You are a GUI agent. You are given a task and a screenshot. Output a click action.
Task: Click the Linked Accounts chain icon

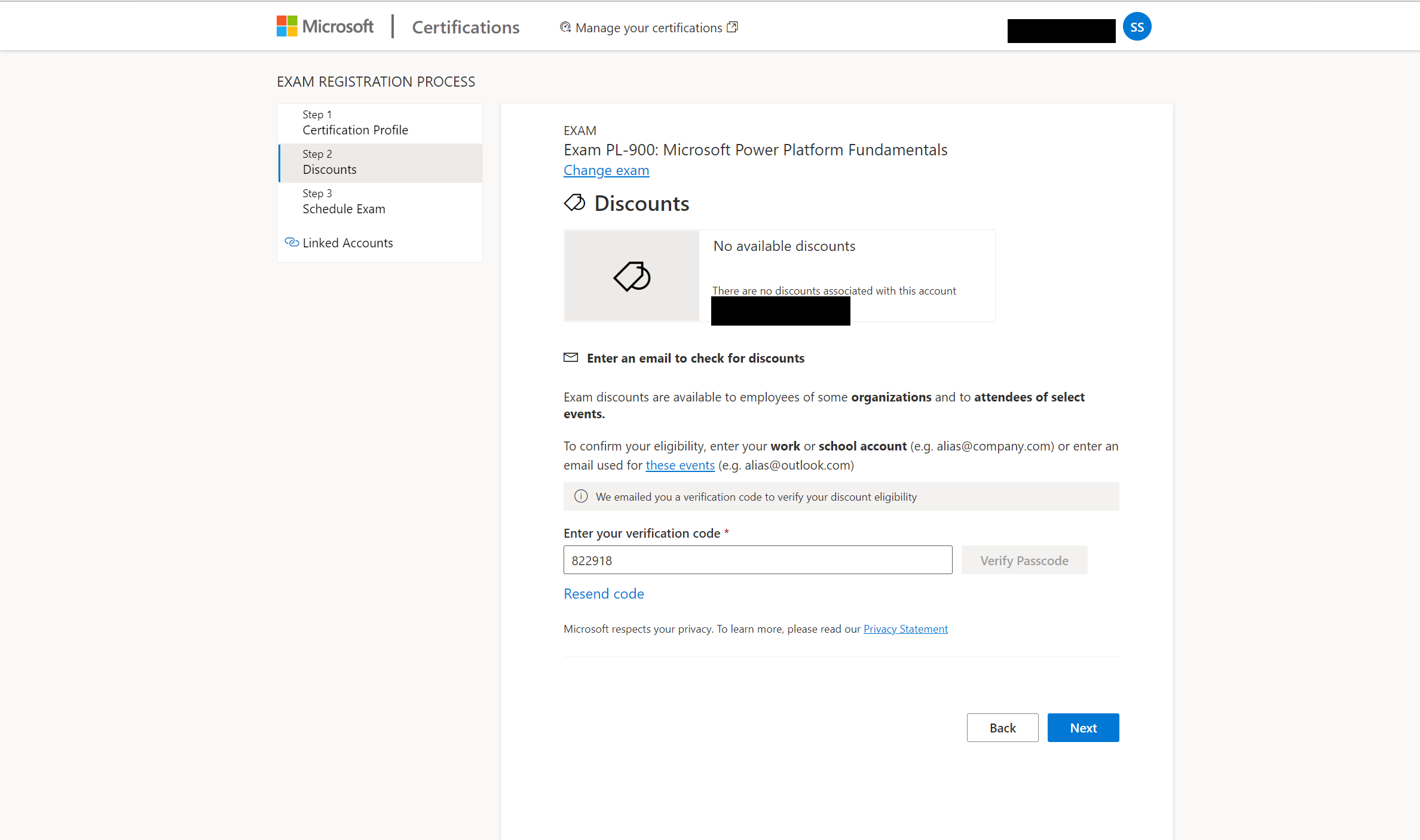(292, 242)
